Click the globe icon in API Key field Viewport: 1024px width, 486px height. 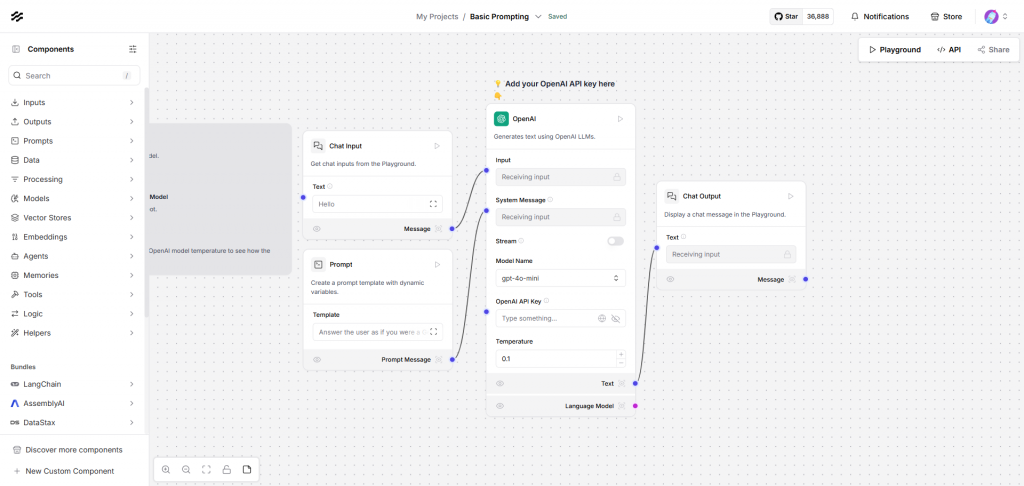pos(602,319)
